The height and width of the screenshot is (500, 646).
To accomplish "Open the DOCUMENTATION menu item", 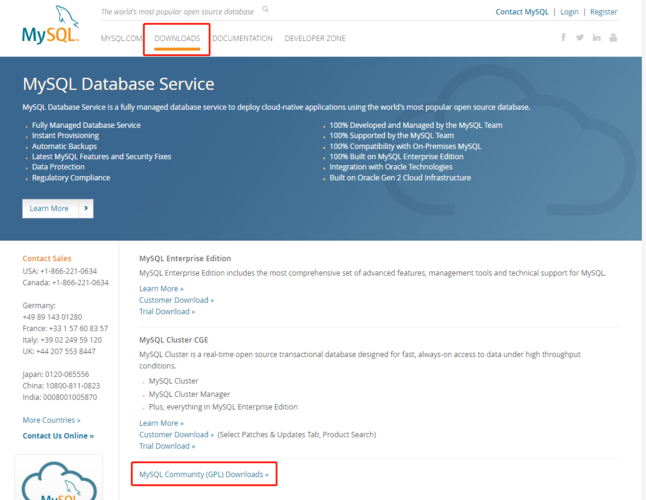I will [x=242, y=38].
